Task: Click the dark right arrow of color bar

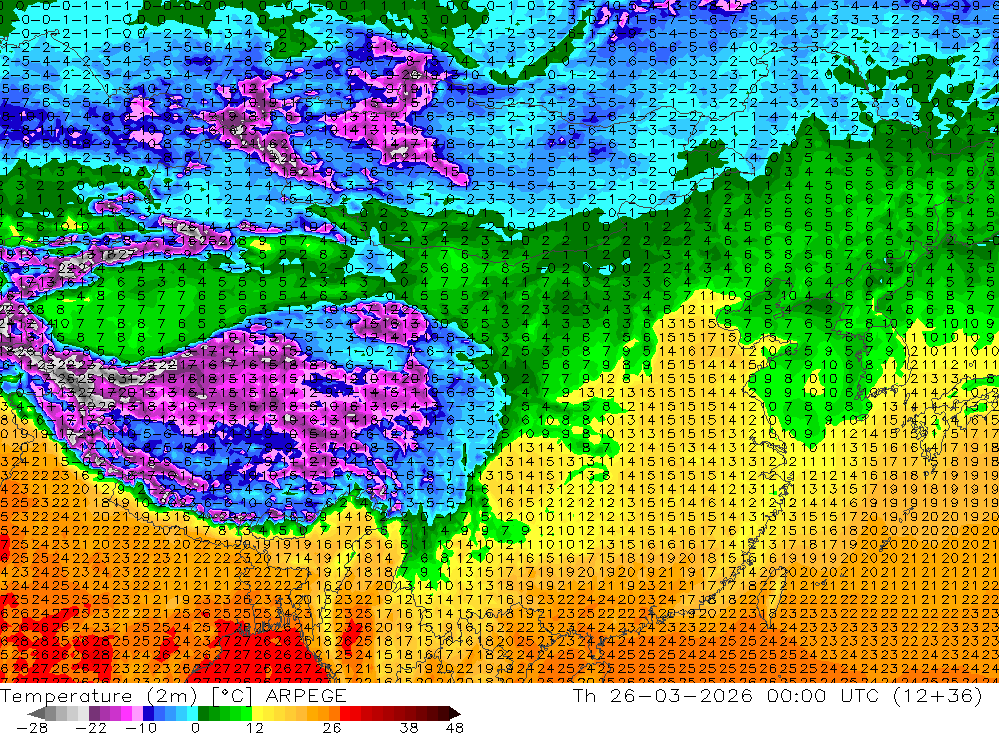Action: [455, 714]
